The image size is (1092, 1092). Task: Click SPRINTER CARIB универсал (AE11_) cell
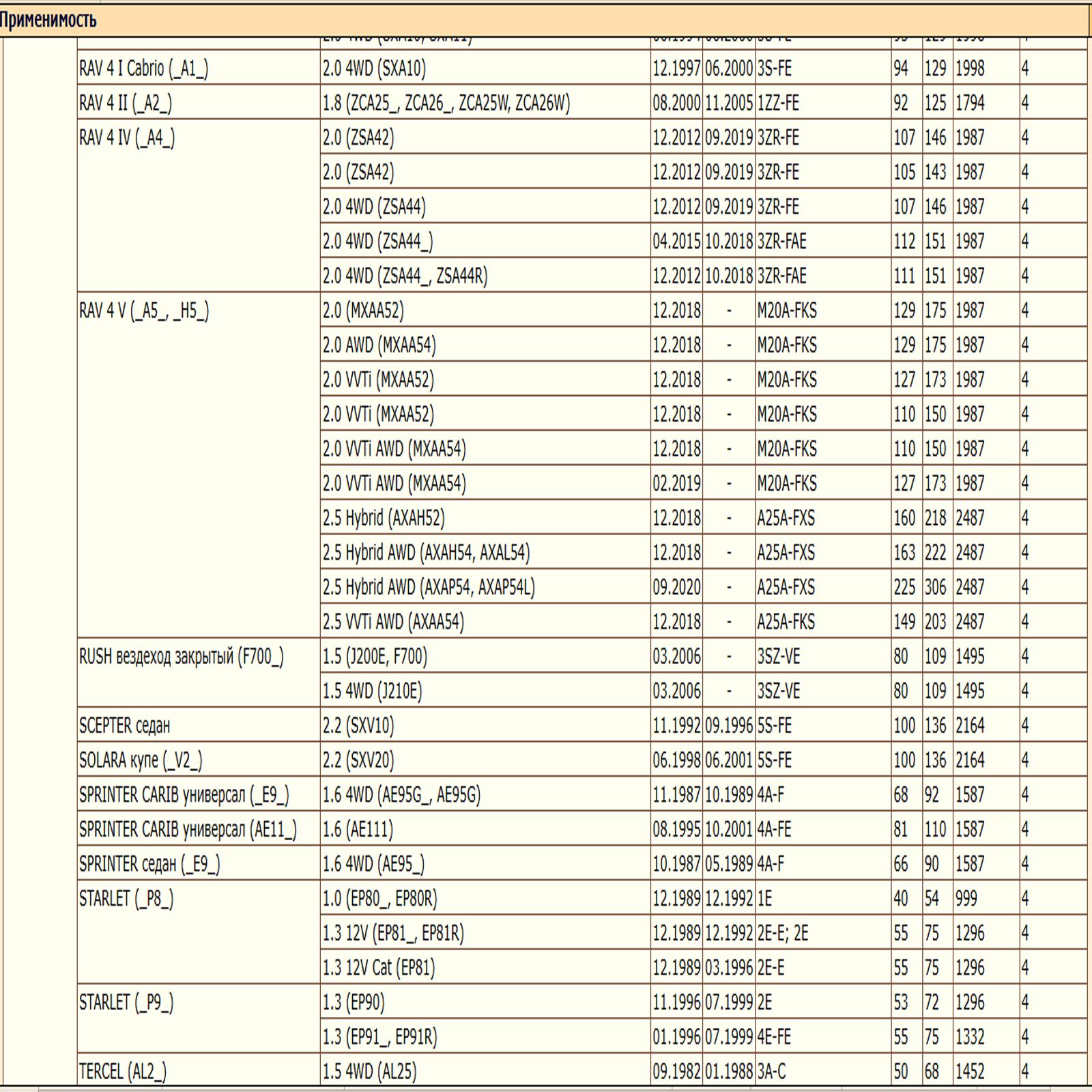(x=188, y=830)
